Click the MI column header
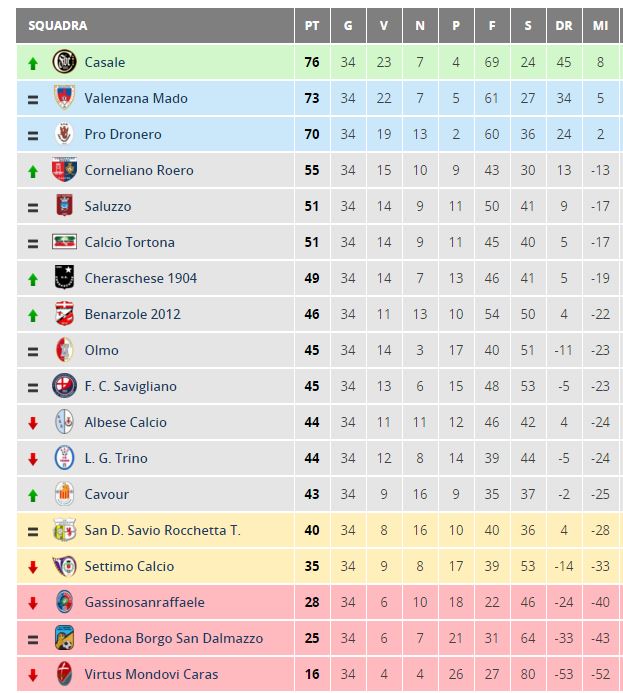 pyautogui.click(x=600, y=26)
